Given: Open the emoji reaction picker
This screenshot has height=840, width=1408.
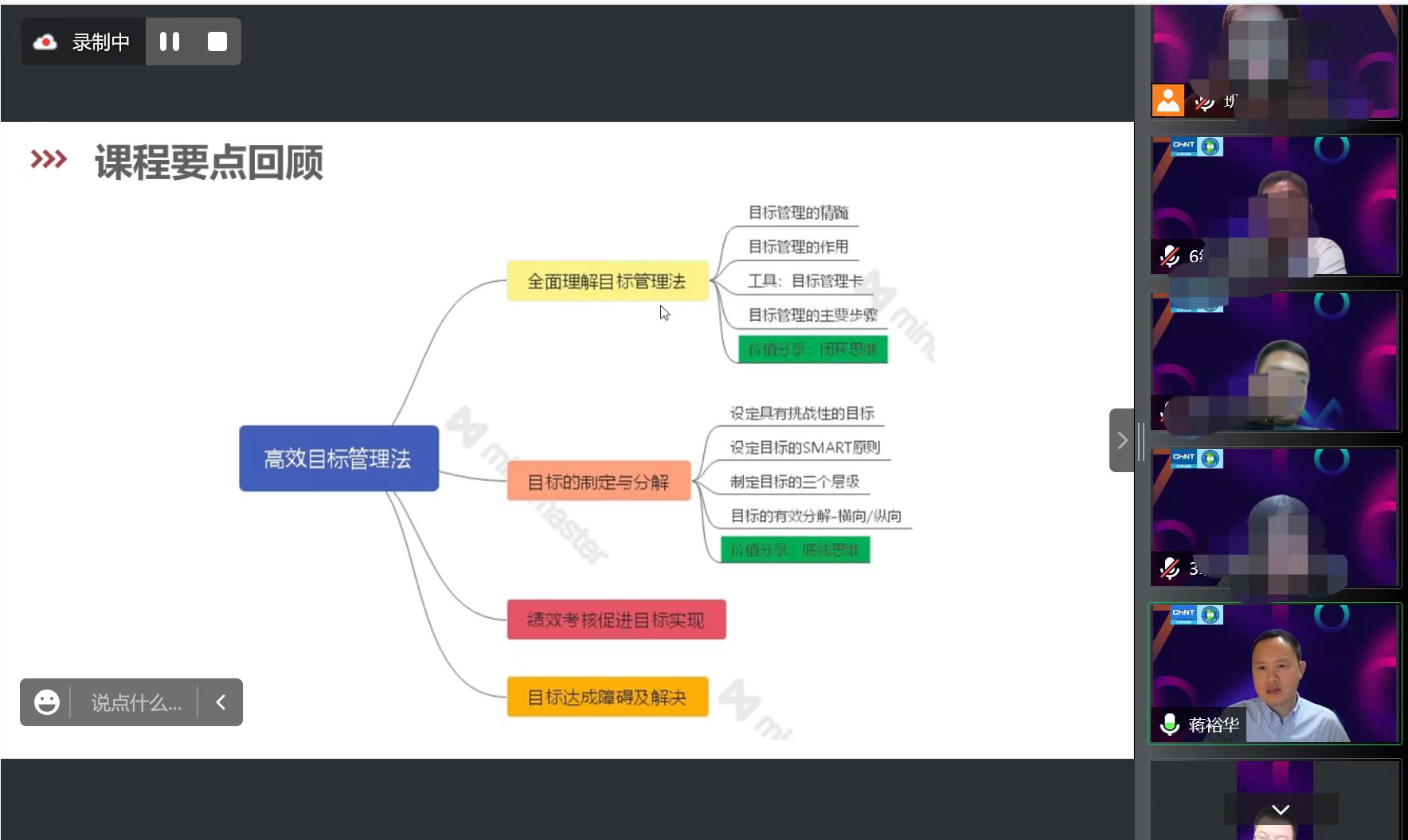Looking at the screenshot, I should point(46,702).
